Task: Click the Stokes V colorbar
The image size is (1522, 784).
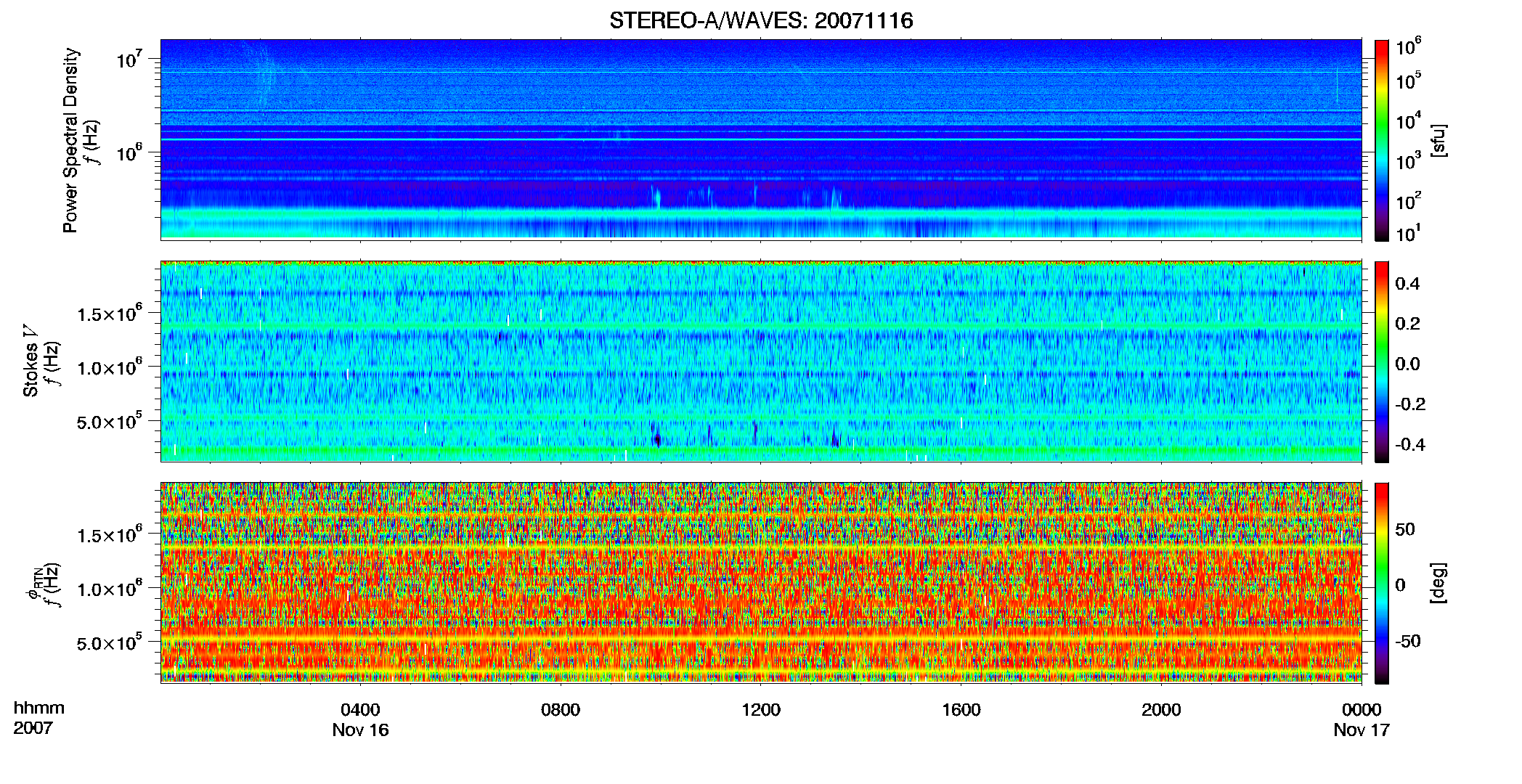Action: [1382, 362]
